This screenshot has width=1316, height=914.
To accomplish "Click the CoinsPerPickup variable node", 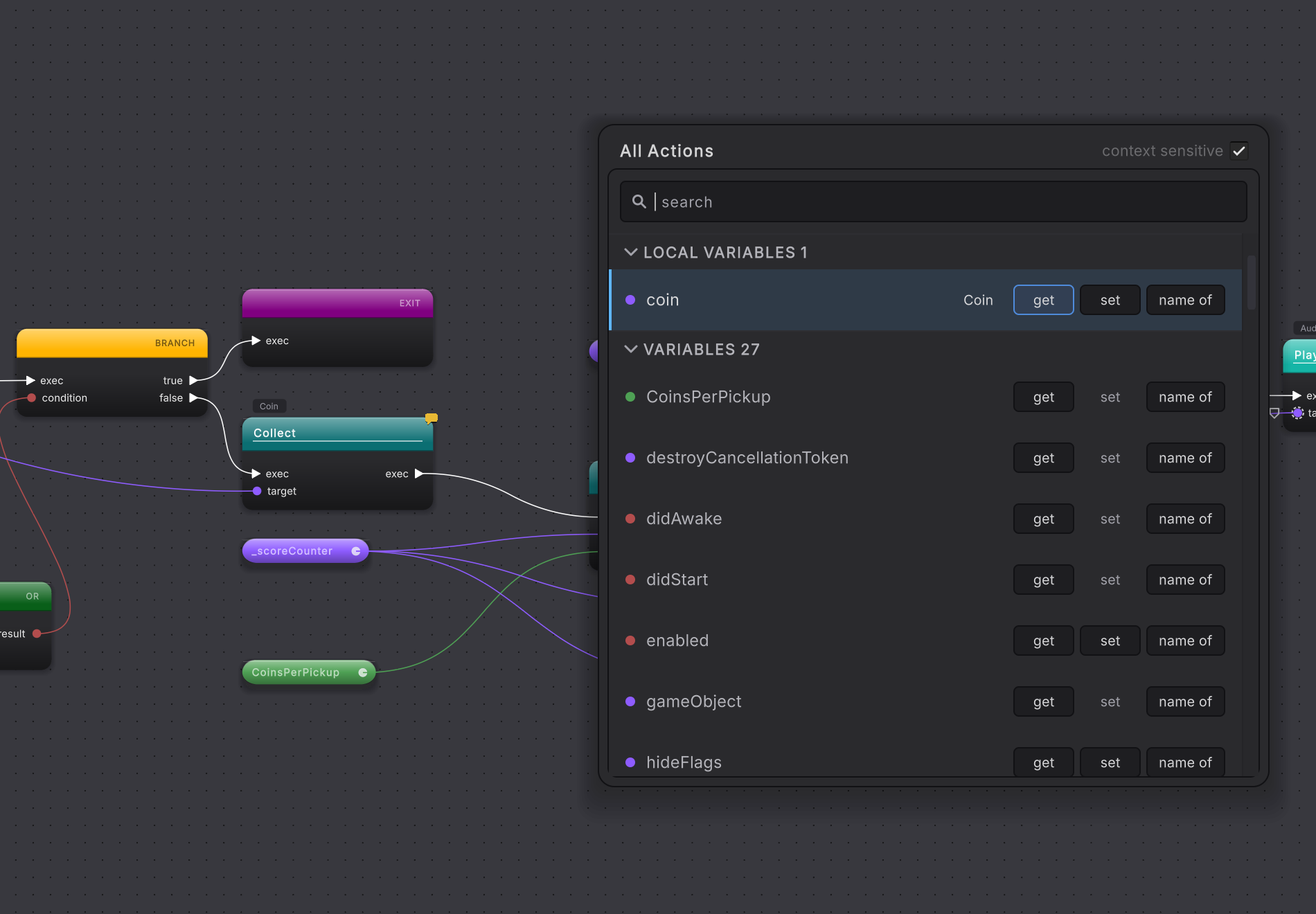I will click(308, 672).
